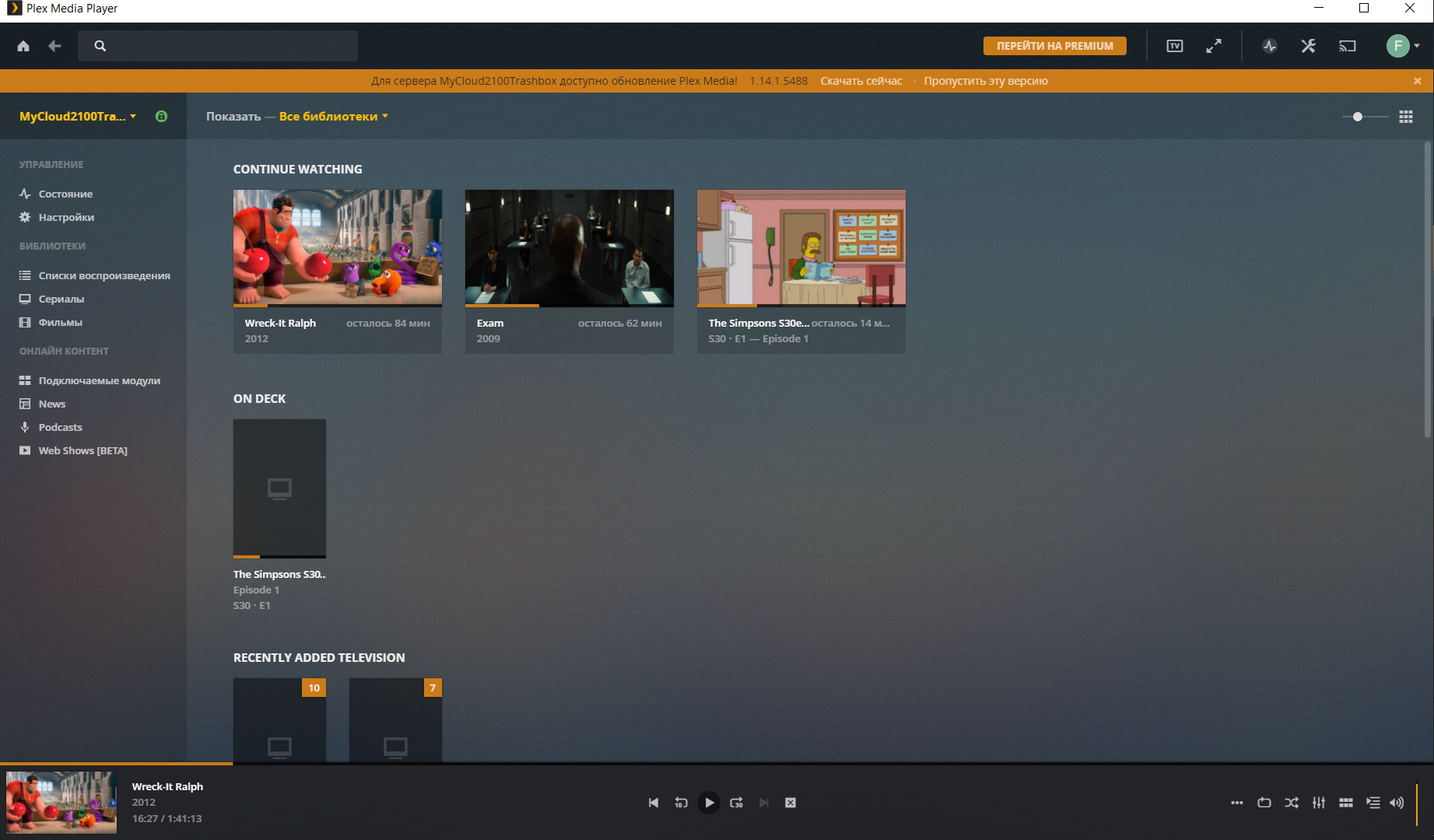Expand the MyCloud2100Tra... server dropdown
1434x840 pixels.
[78, 116]
